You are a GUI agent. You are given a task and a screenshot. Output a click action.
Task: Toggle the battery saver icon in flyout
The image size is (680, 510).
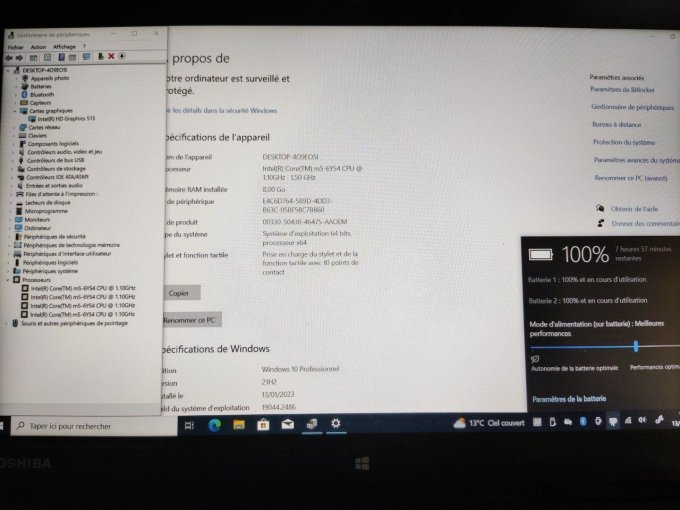pos(535,359)
